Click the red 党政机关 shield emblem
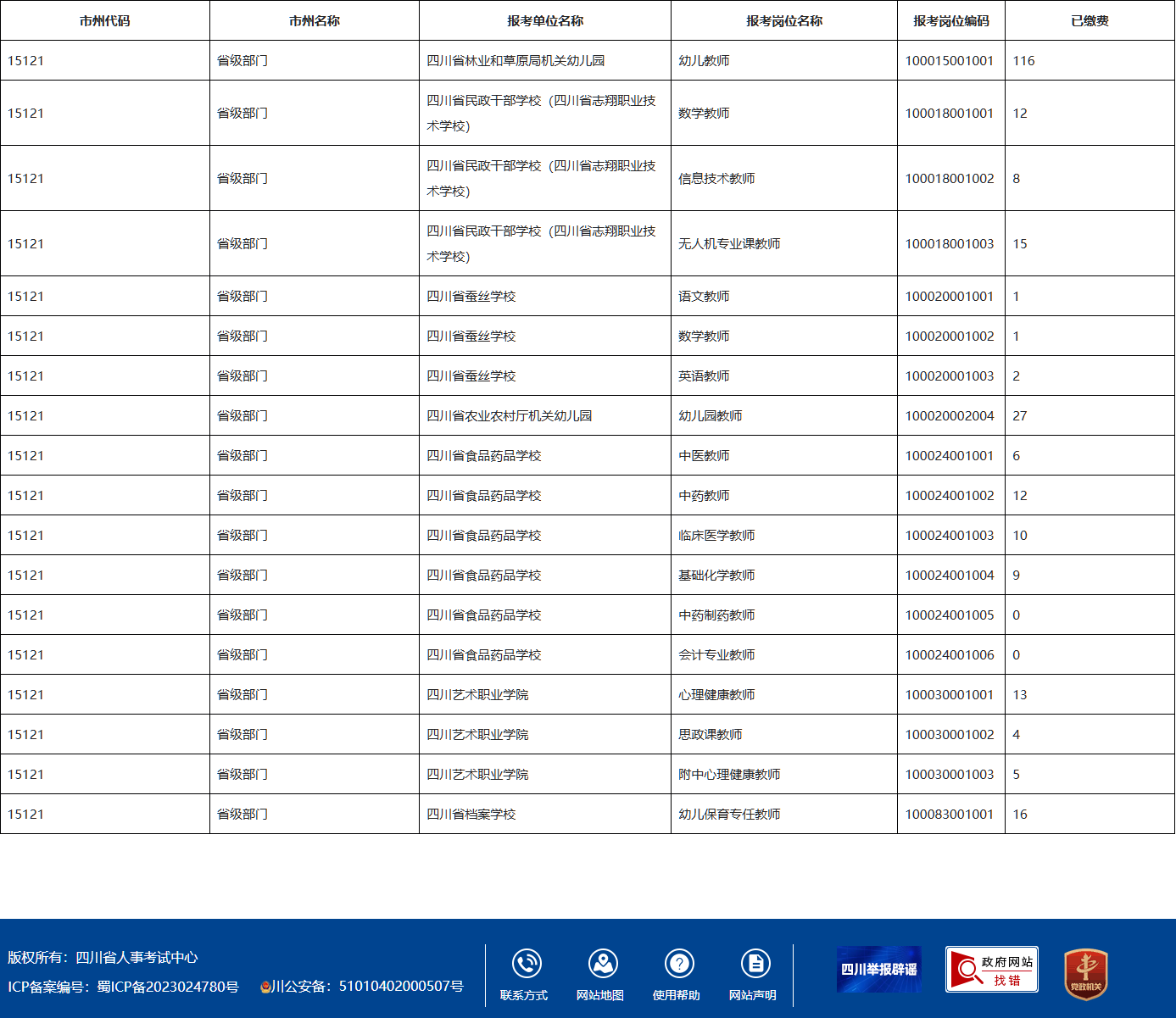Image resolution: width=1176 pixels, height=1018 pixels. (1085, 974)
